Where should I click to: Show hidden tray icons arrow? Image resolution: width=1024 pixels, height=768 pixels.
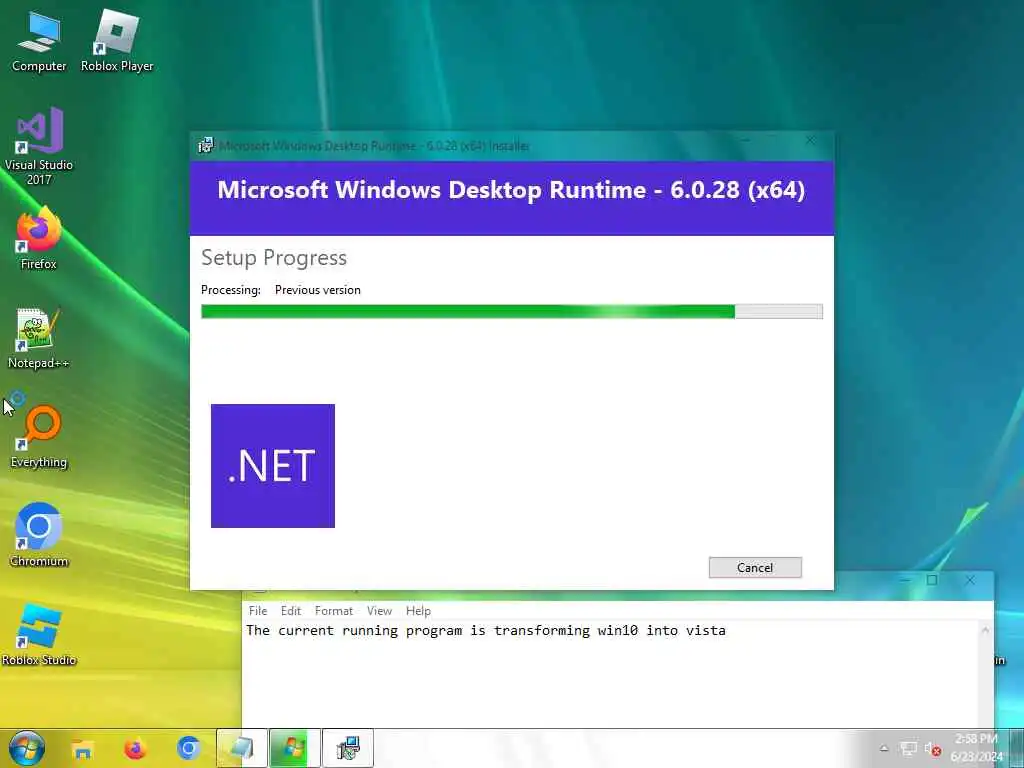pos(884,748)
